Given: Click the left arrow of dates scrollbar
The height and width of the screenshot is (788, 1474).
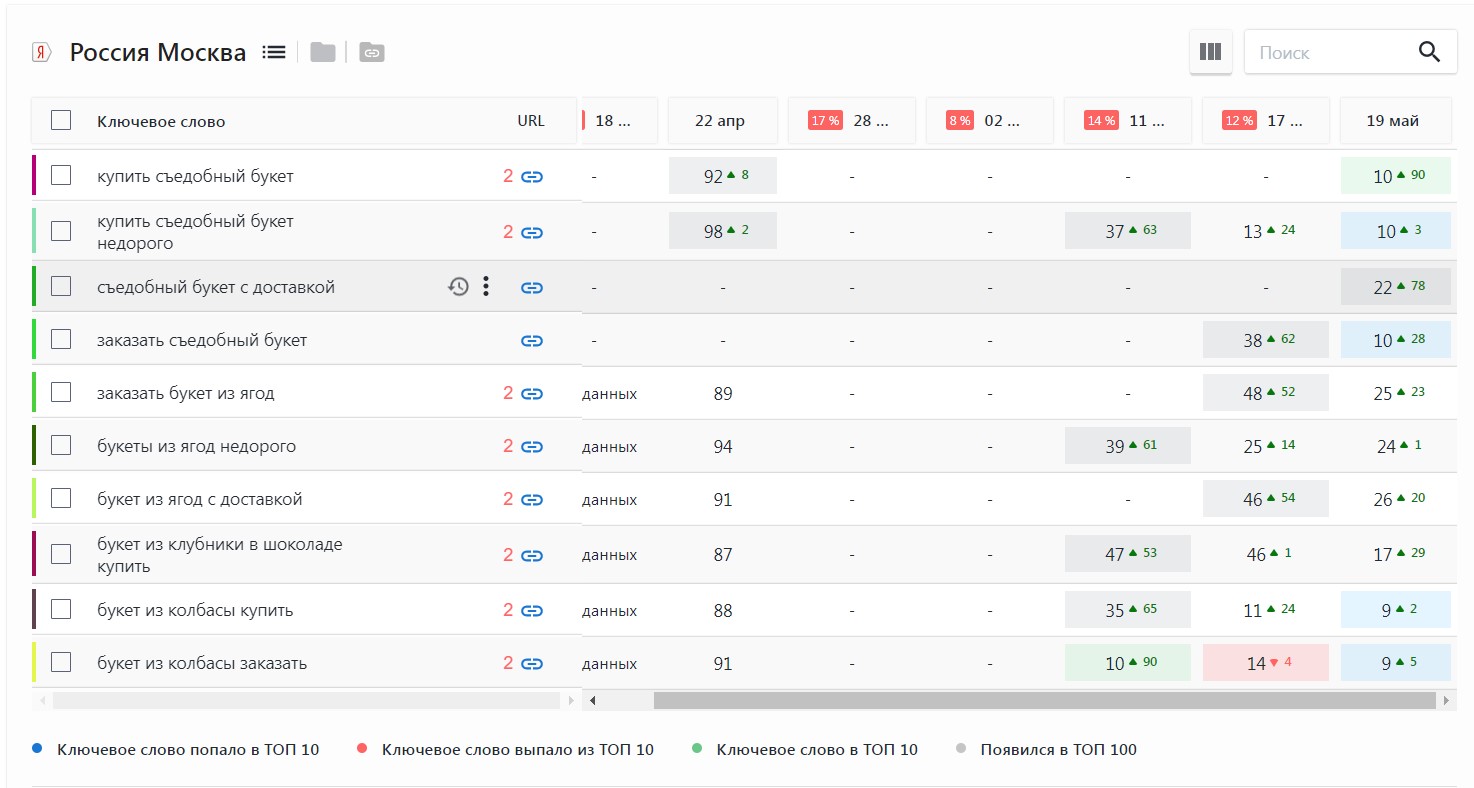Looking at the screenshot, I should point(592,701).
